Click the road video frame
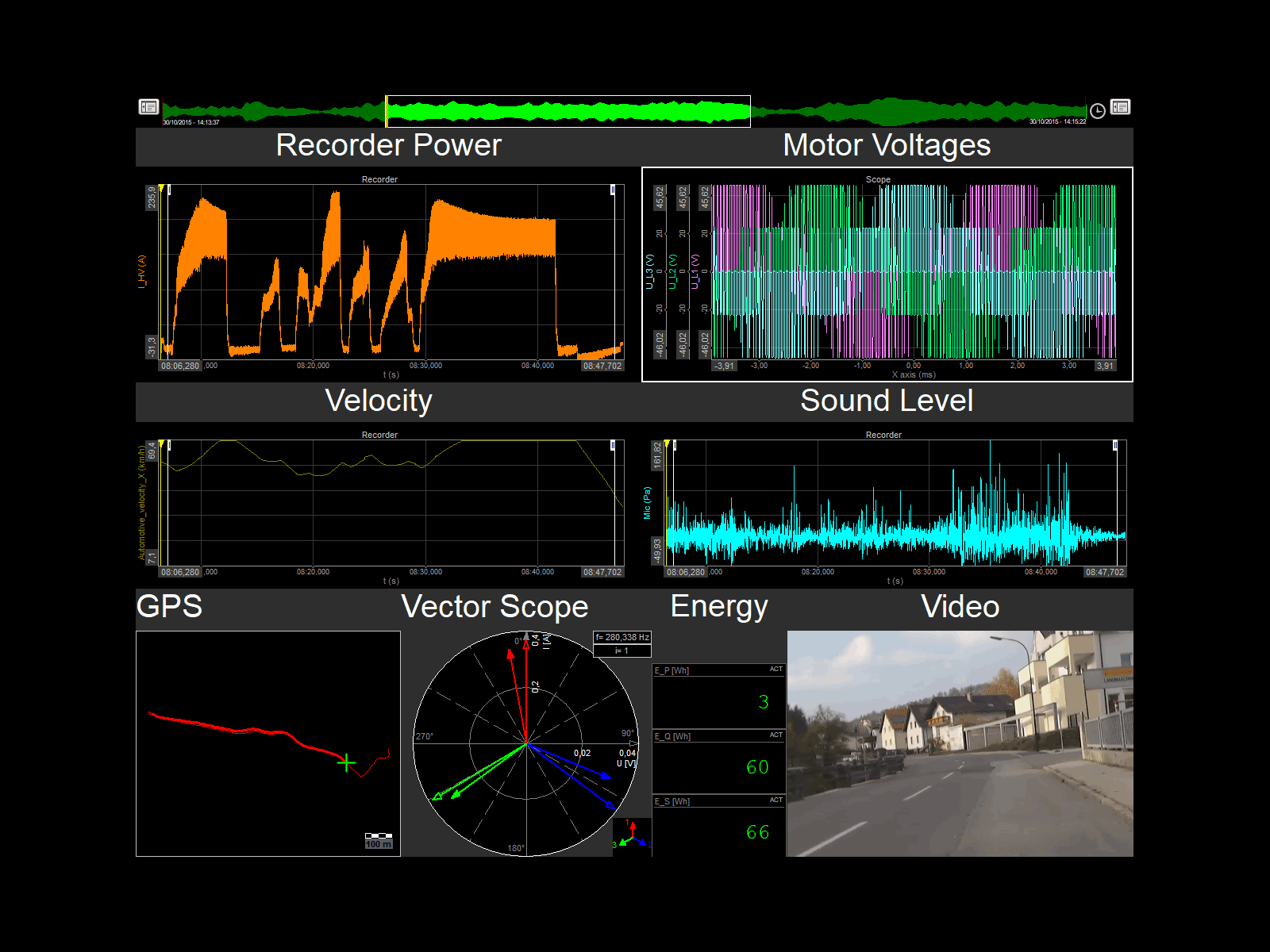Viewport: 1270px width, 952px height. (960, 743)
